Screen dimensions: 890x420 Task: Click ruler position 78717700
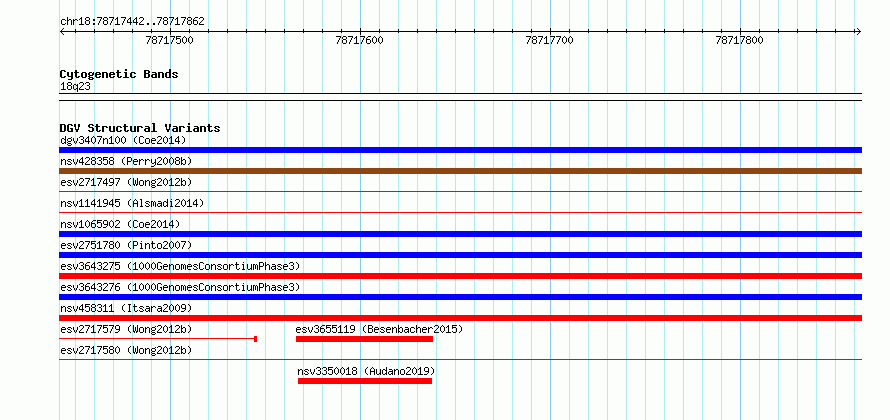coord(550,40)
